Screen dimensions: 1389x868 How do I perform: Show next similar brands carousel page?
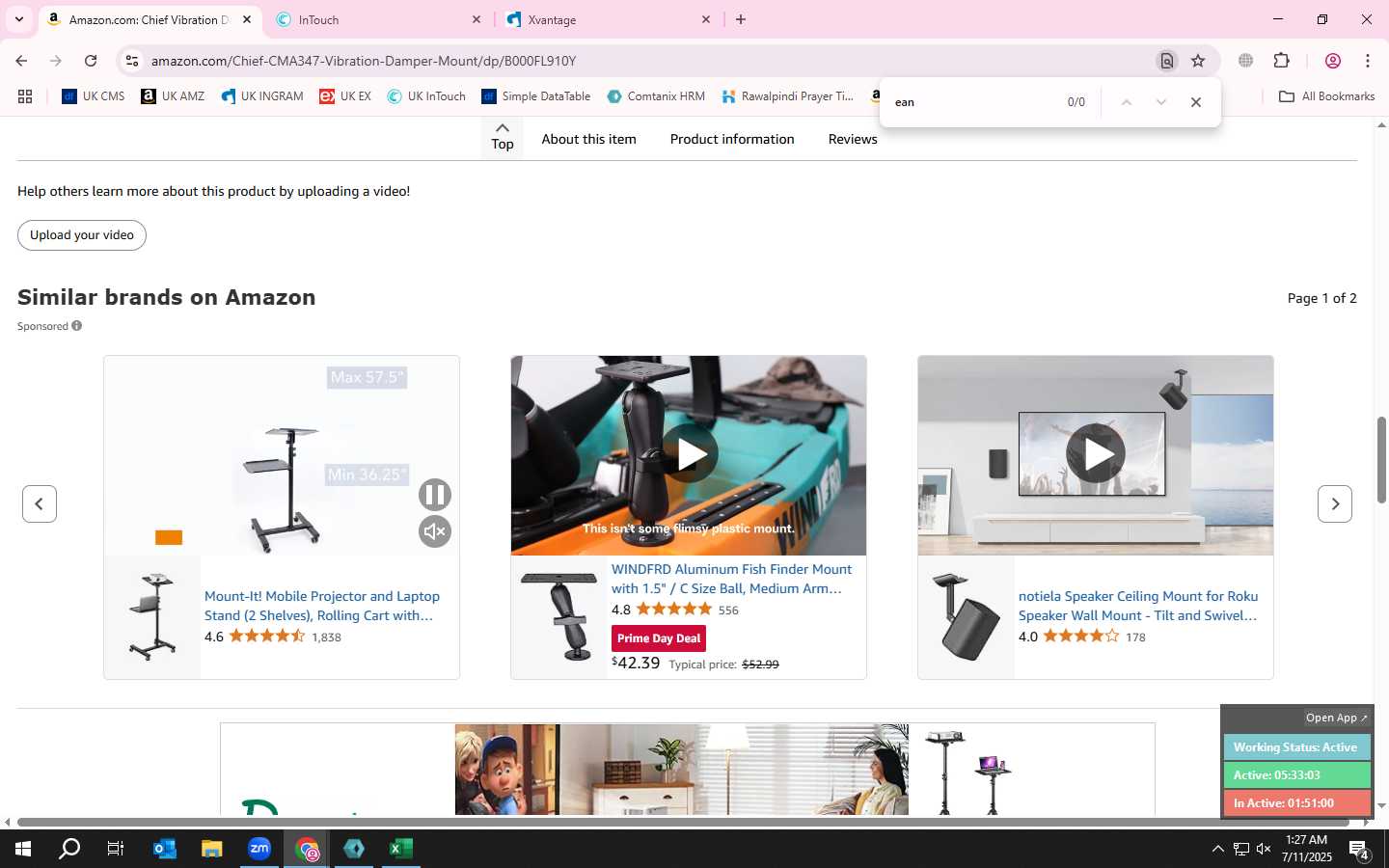pyautogui.click(x=1335, y=503)
